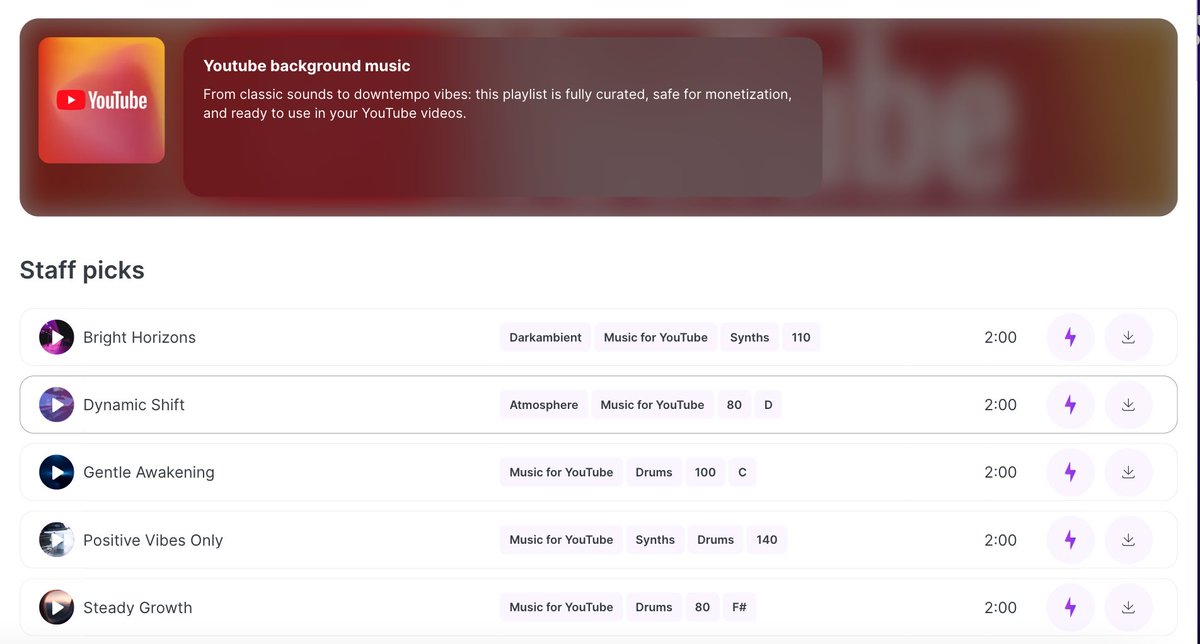Screen dimensions: 1200x644
Task: Open the Gentle Awakening track title
Action: (149, 472)
